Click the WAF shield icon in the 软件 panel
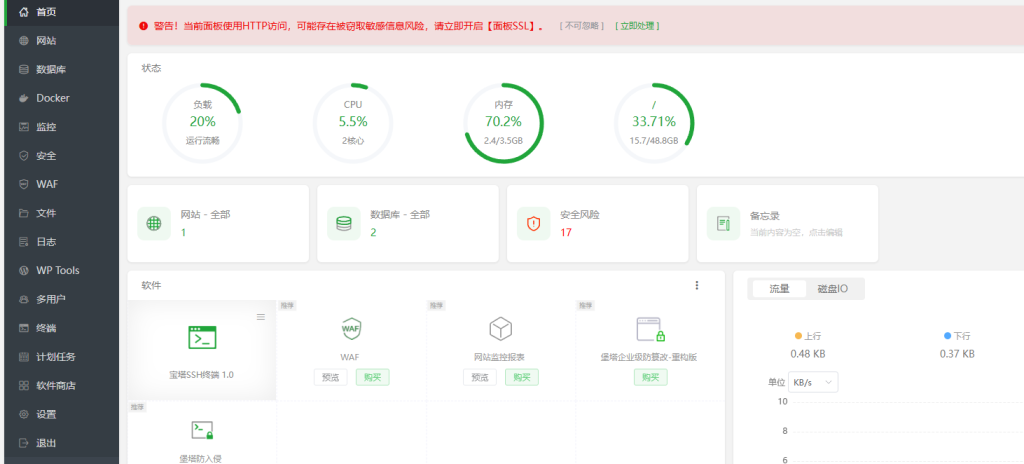 (351, 328)
